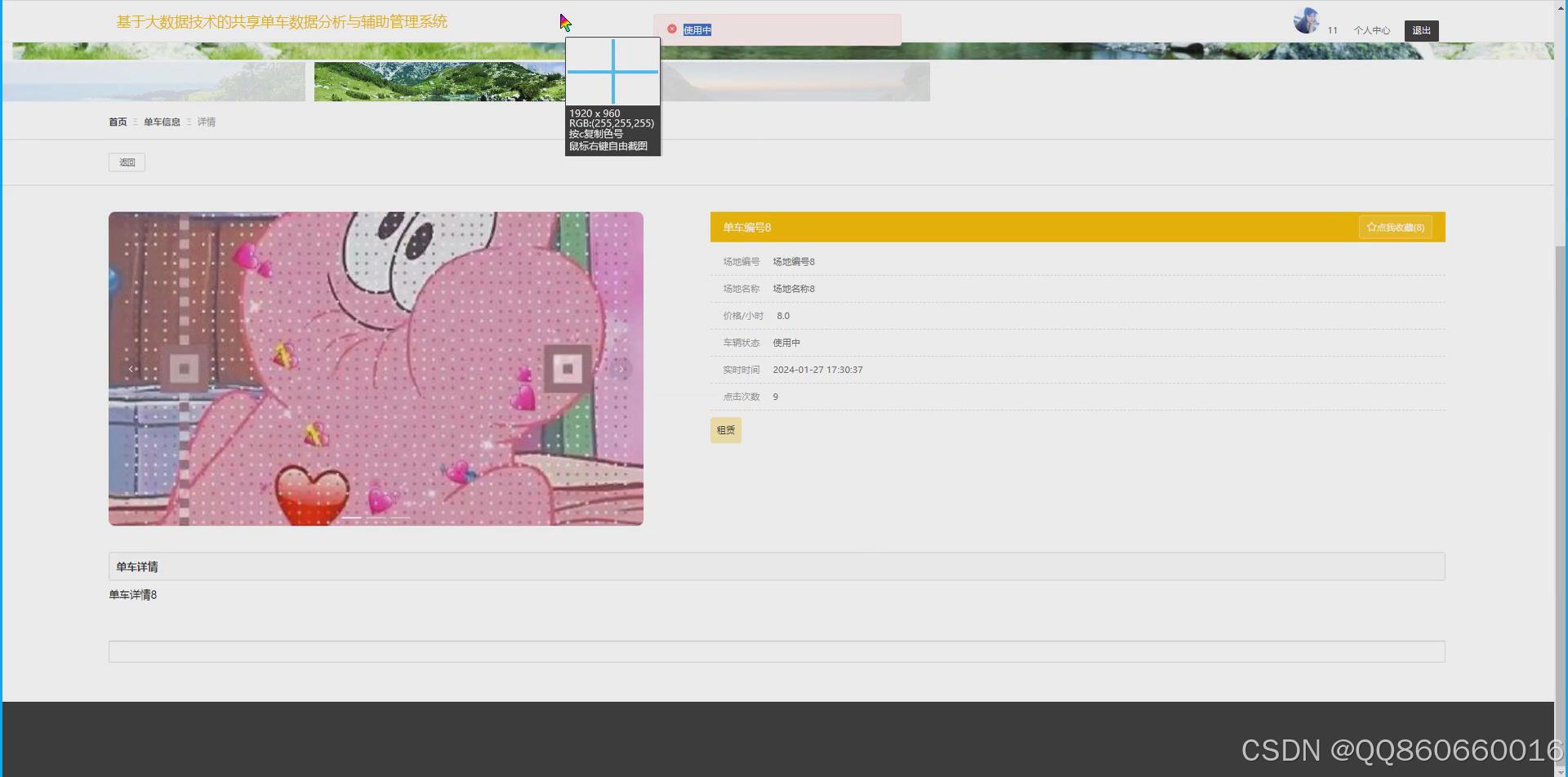This screenshot has height=777, width=1568.
Task: Click the username 11 beside the avatar
Action: pyautogui.click(x=1333, y=30)
